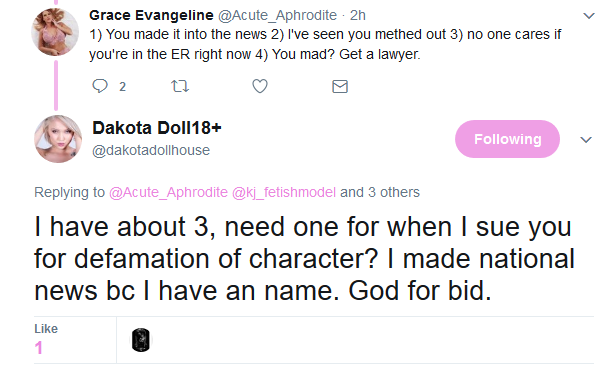Show the 'and 3 others' recipients
Screen dimensions: 604x367
(380, 192)
